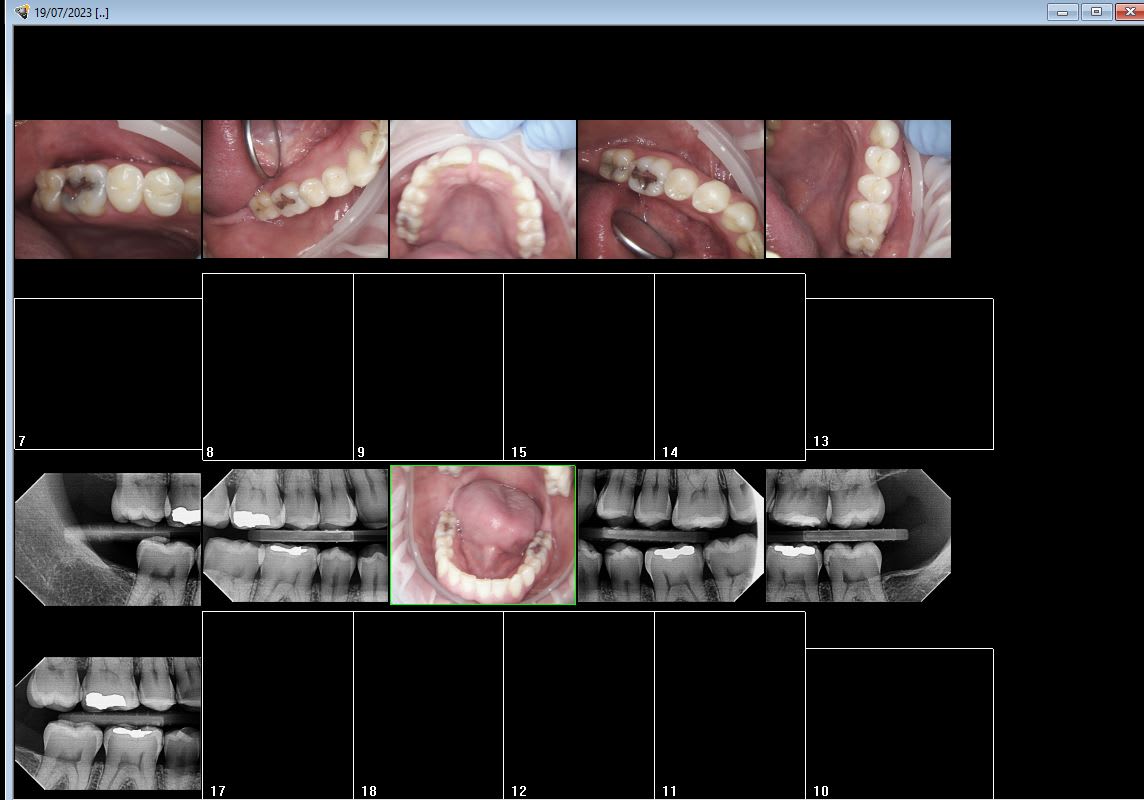Click the application icon in title bar
Image resolution: width=1144 pixels, height=800 pixels.
[x=21, y=12]
